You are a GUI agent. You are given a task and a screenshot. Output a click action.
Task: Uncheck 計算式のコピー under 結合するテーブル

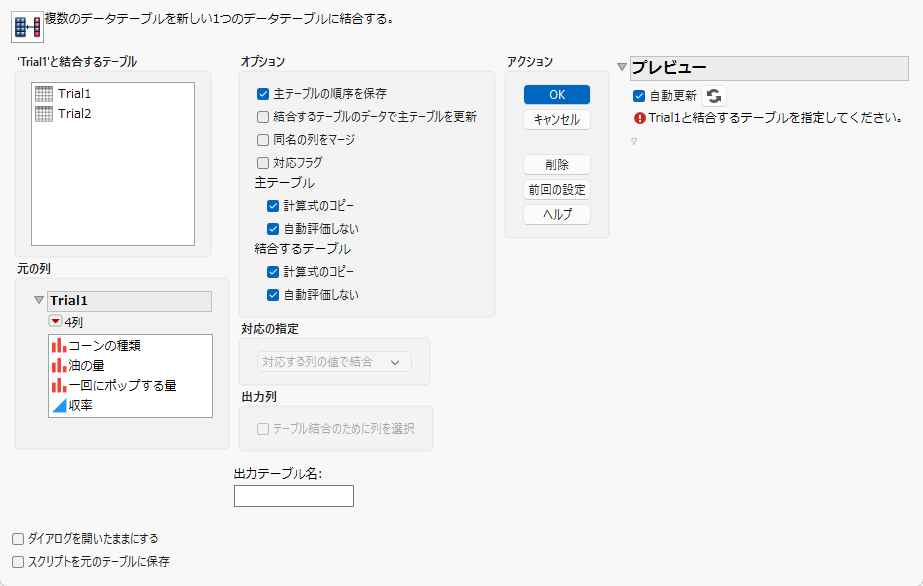[x=273, y=272]
